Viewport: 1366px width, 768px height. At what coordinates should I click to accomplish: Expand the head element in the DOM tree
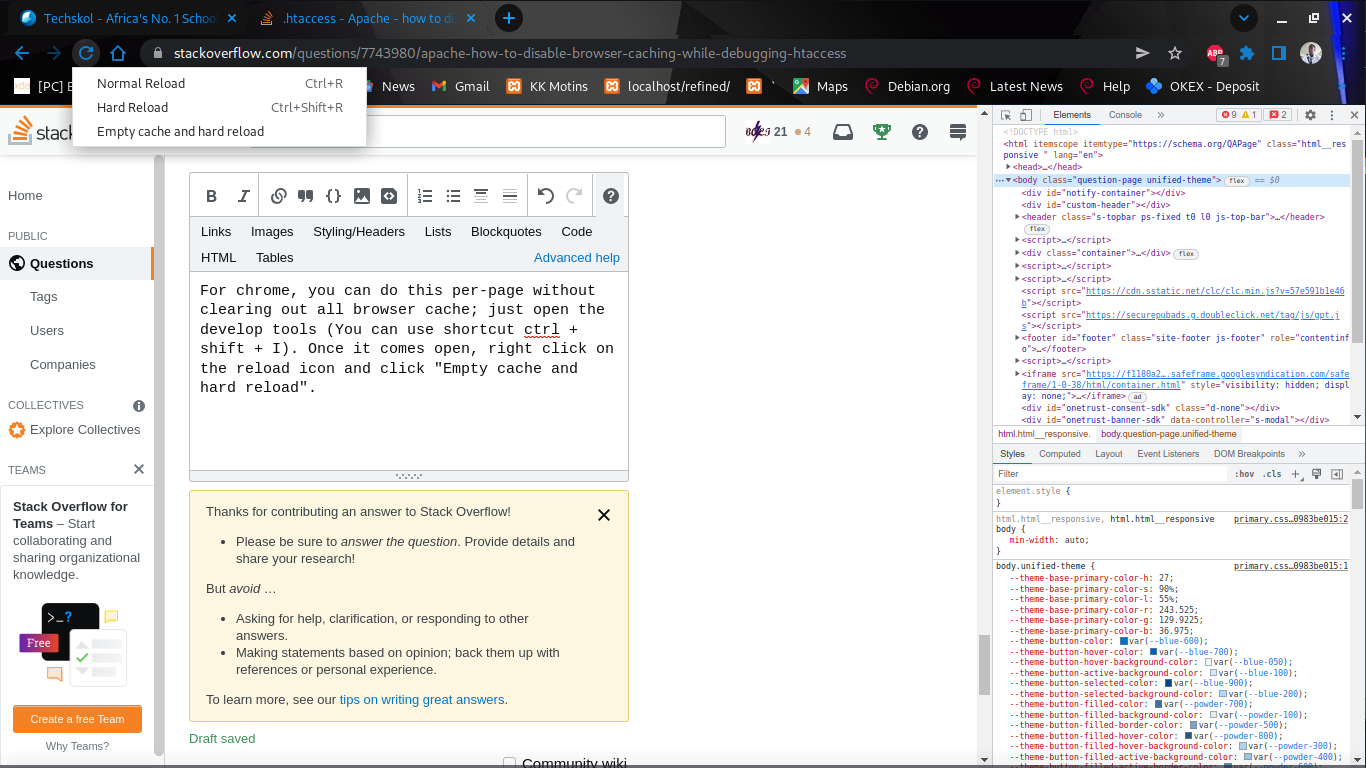(1009, 167)
